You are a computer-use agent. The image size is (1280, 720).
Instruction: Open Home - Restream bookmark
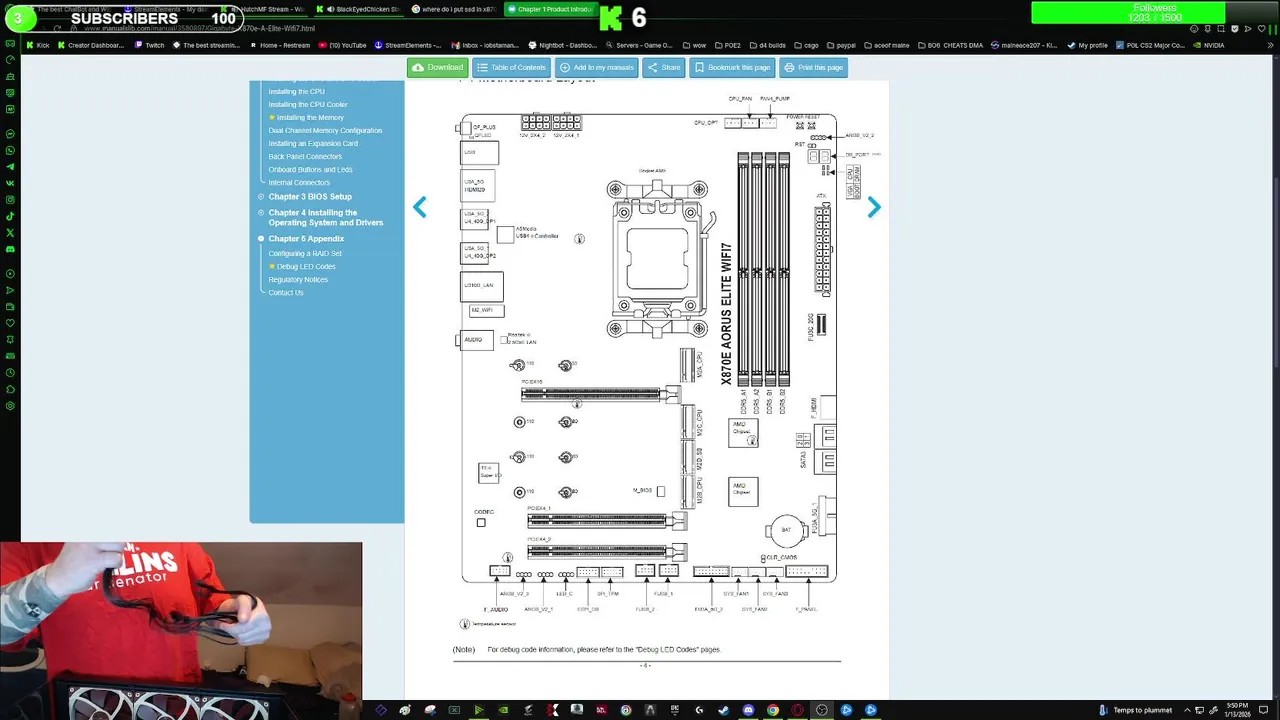pyautogui.click(x=280, y=45)
